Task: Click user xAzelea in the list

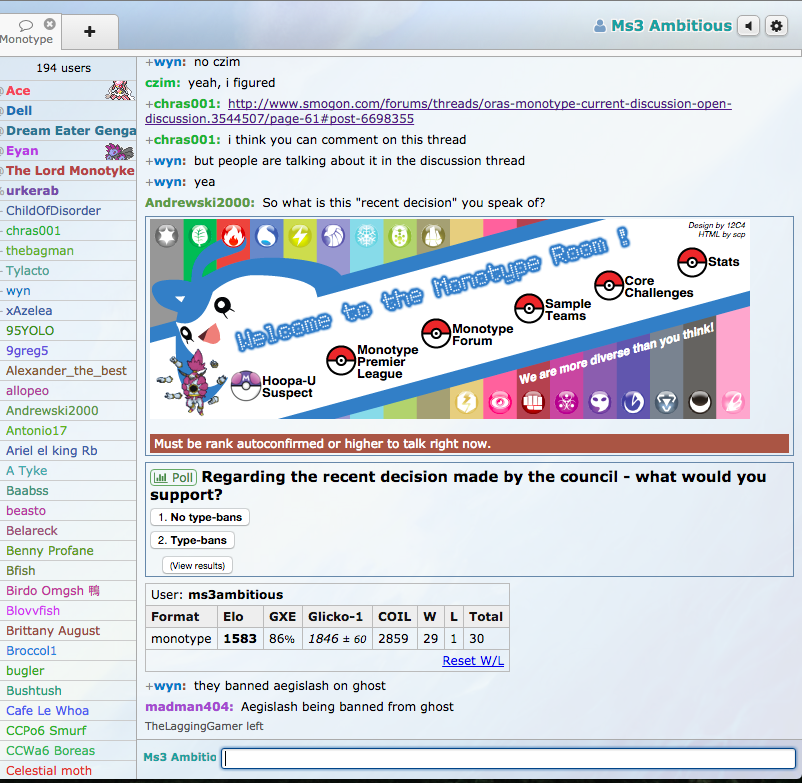Action: 68,310
